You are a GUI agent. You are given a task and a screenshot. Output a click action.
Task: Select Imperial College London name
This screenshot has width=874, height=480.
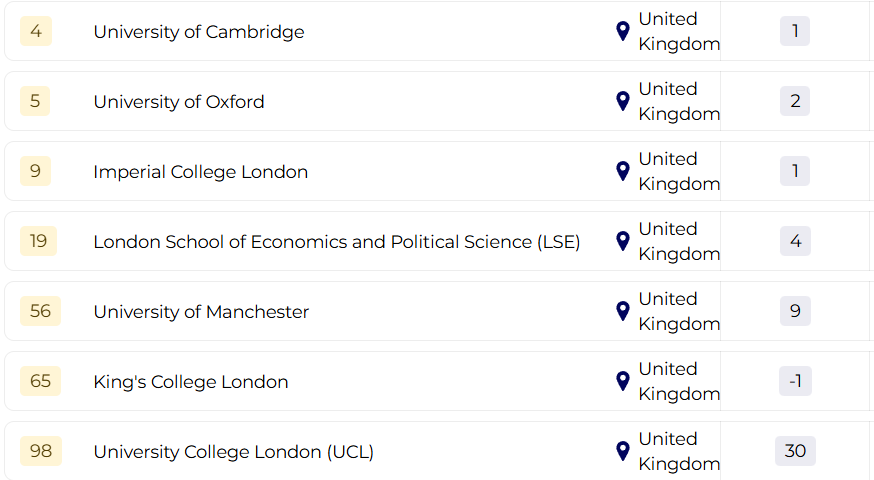pyautogui.click(x=200, y=172)
